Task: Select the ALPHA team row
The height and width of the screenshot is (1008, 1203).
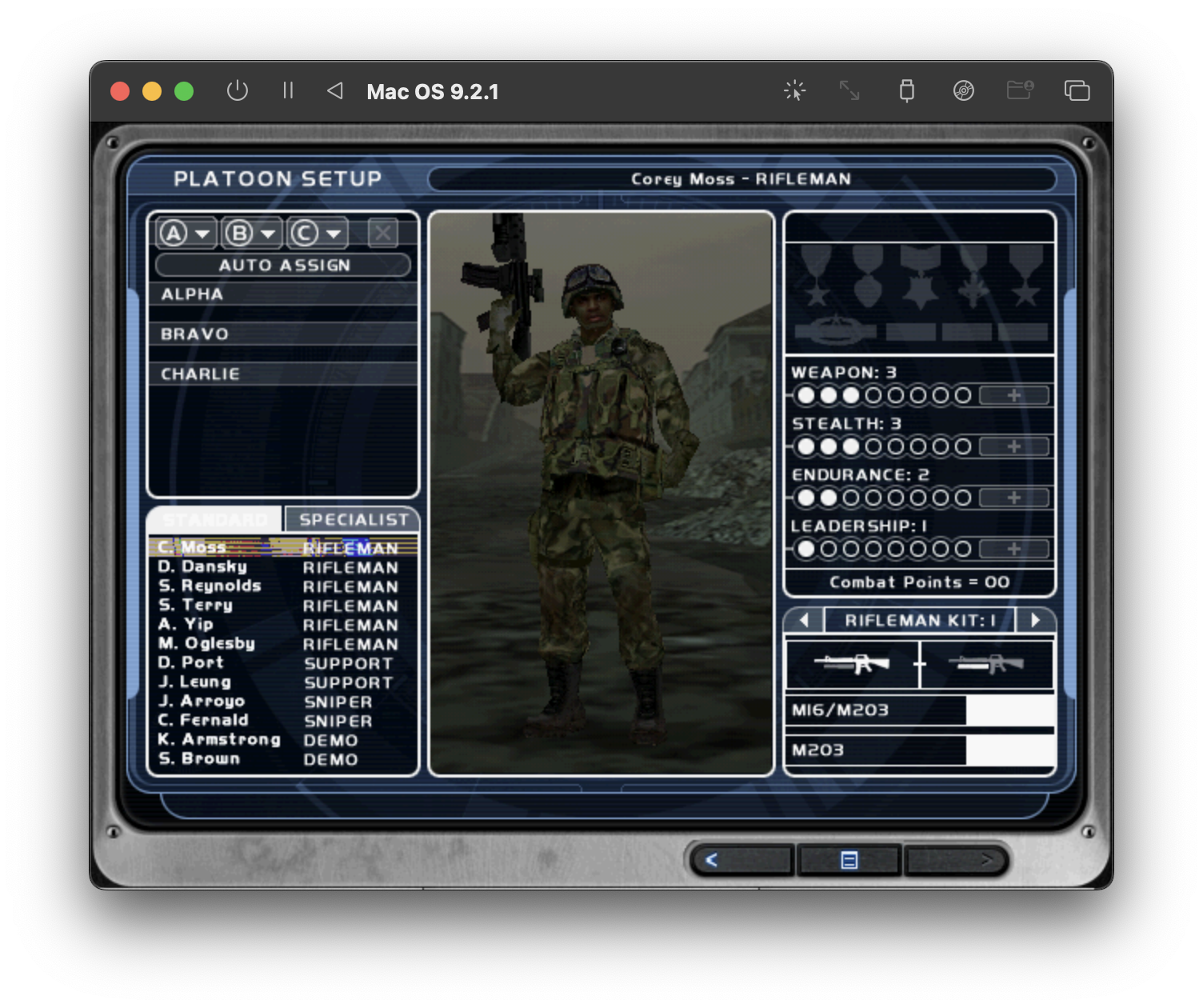Action: pyautogui.click(x=283, y=294)
